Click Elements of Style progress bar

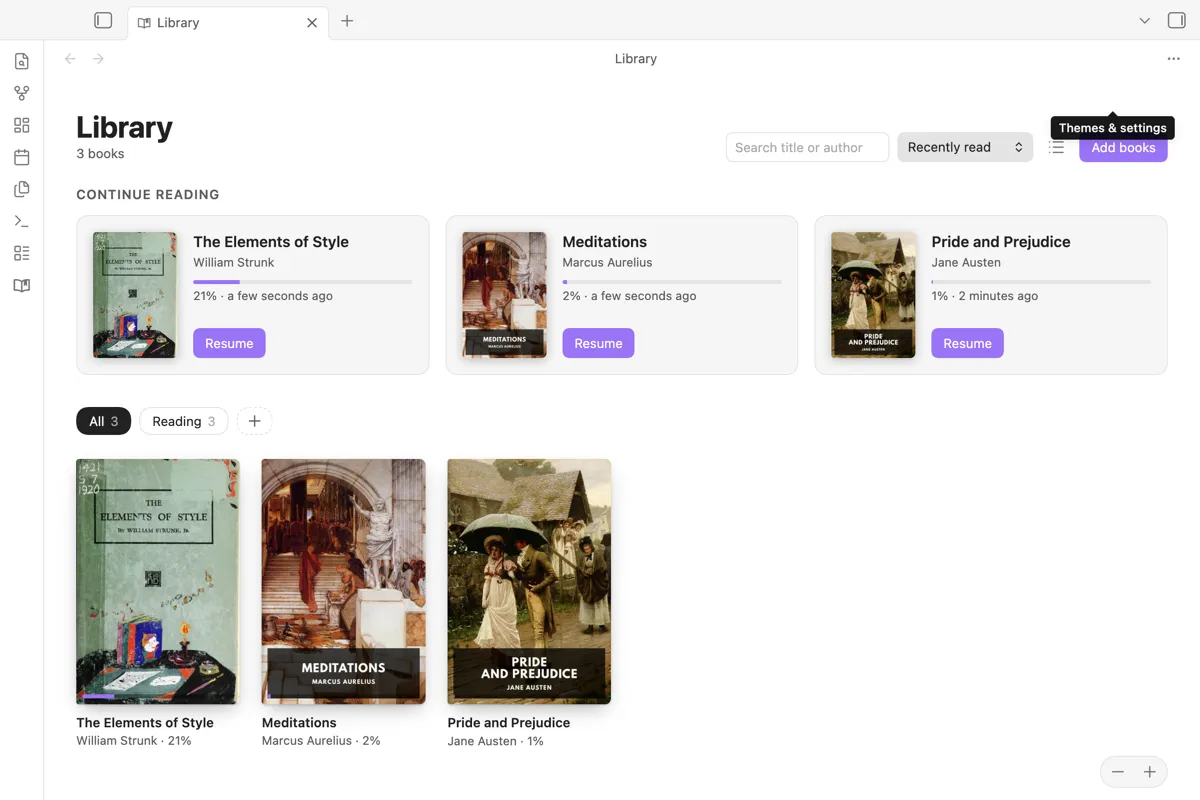tap(302, 282)
